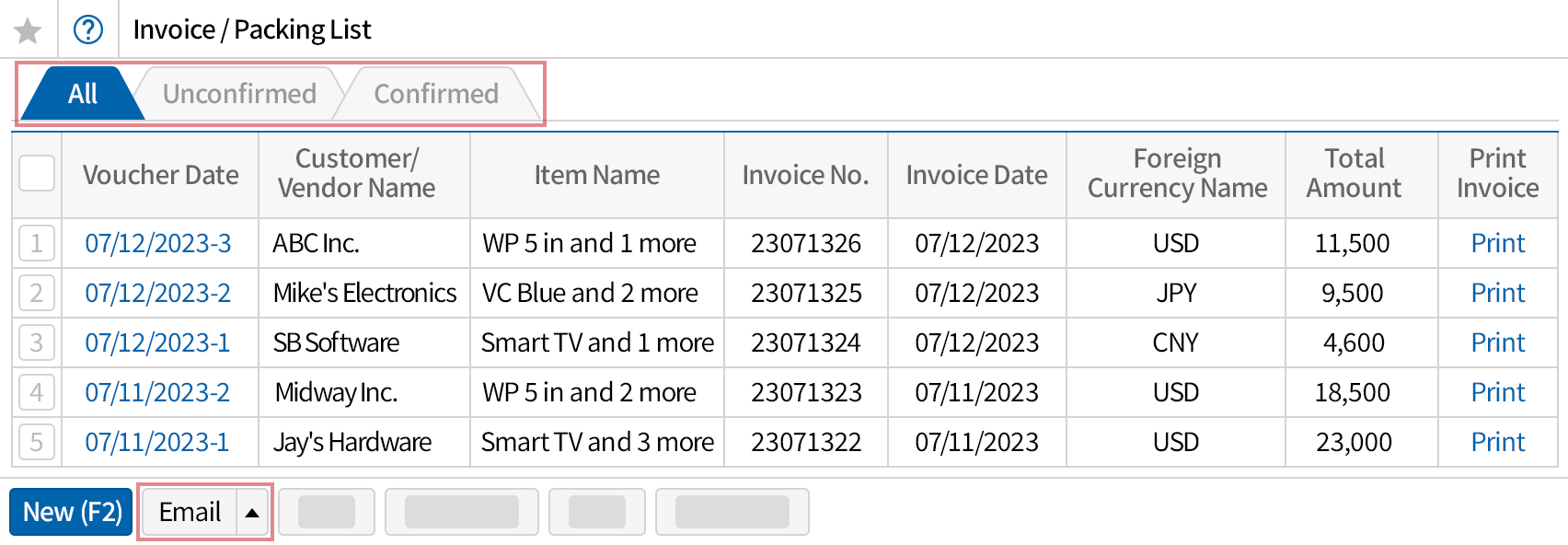Select row 3 checkbox for SB Software
Screen dimensions: 1568x545
tap(37, 342)
